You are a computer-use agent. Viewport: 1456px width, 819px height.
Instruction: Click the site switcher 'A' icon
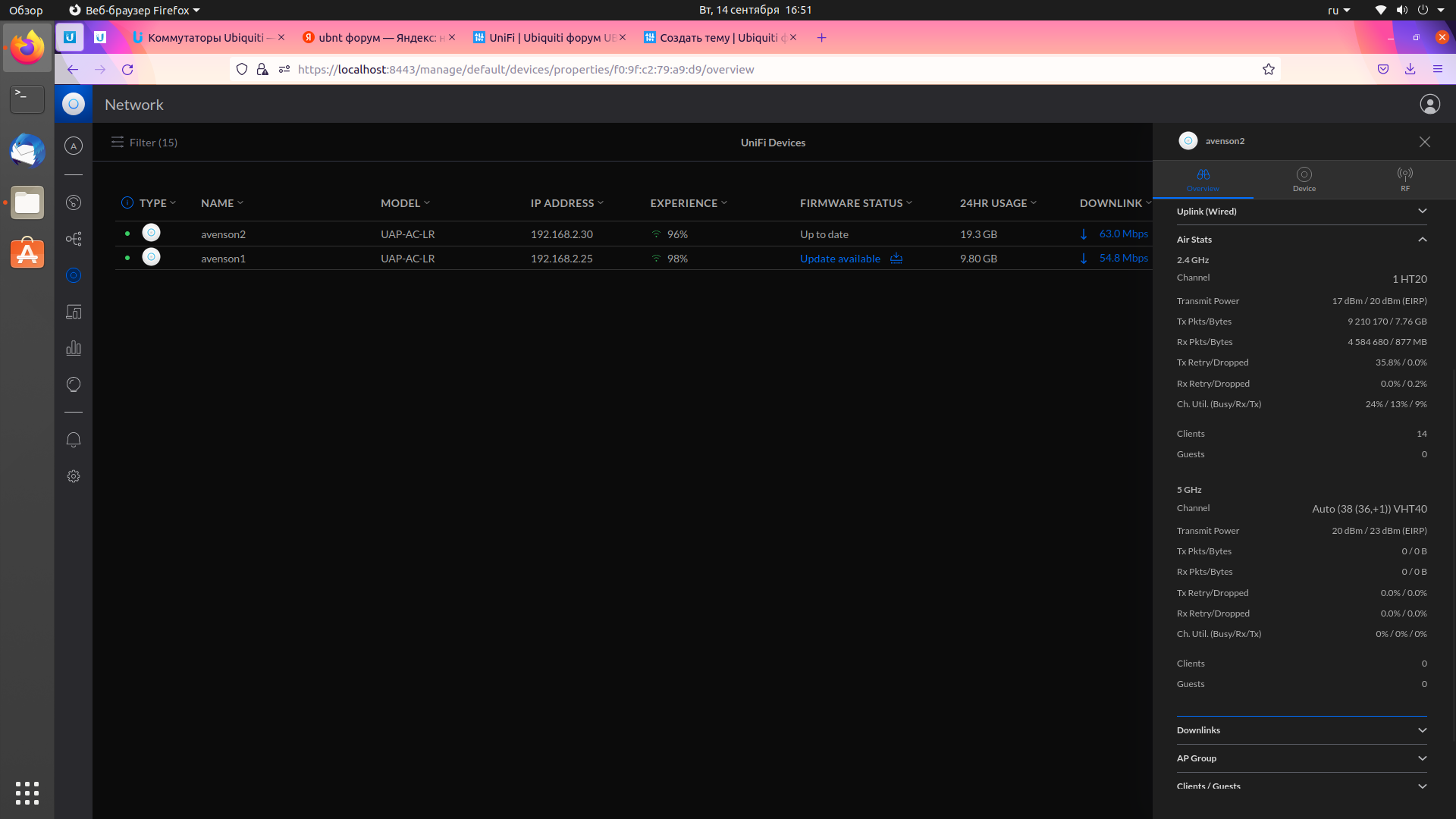(x=74, y=146)
